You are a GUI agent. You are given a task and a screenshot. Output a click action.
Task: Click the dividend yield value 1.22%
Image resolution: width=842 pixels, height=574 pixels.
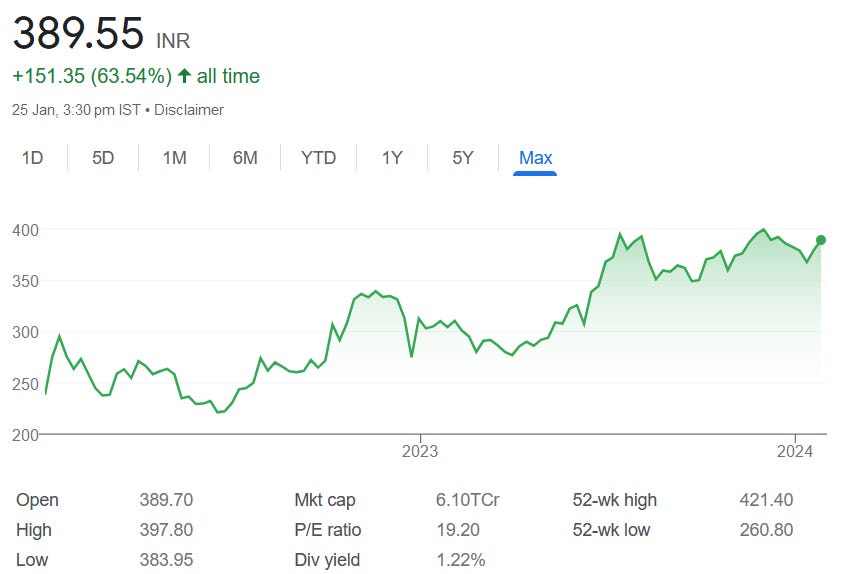pos(461,560)
